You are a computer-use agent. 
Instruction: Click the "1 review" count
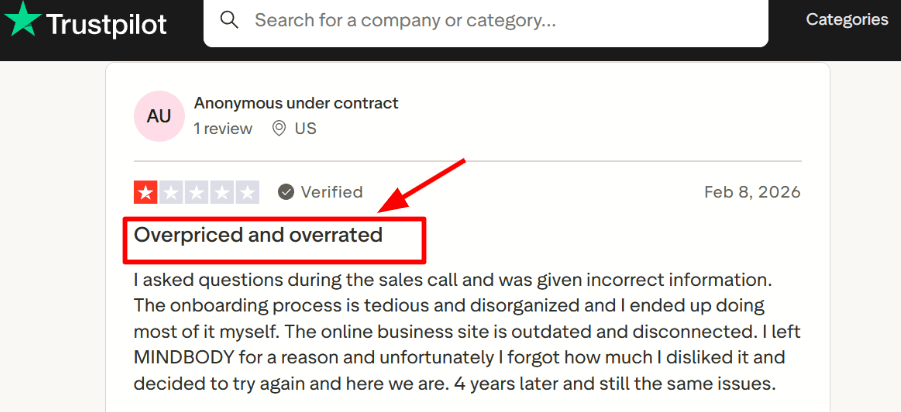(x=223, y=128)
